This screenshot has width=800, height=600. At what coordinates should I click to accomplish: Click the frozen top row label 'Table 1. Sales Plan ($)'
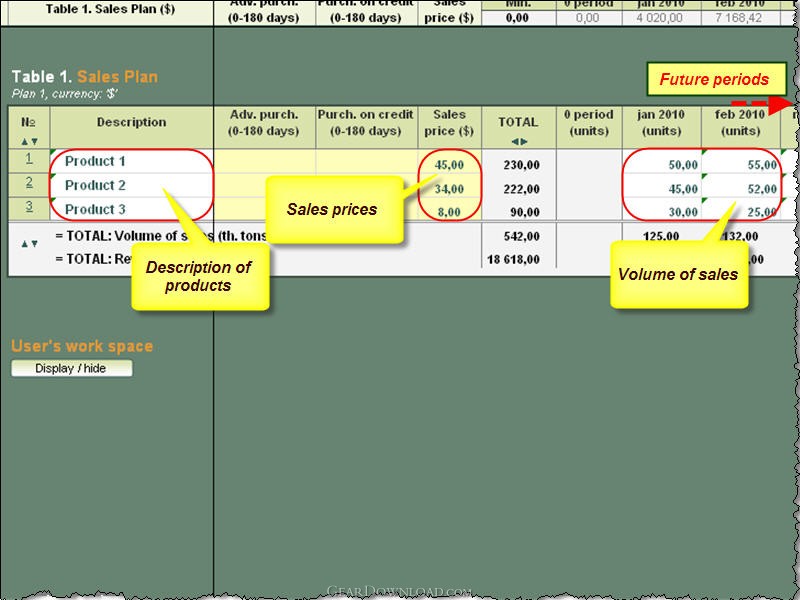click(110, 9)
